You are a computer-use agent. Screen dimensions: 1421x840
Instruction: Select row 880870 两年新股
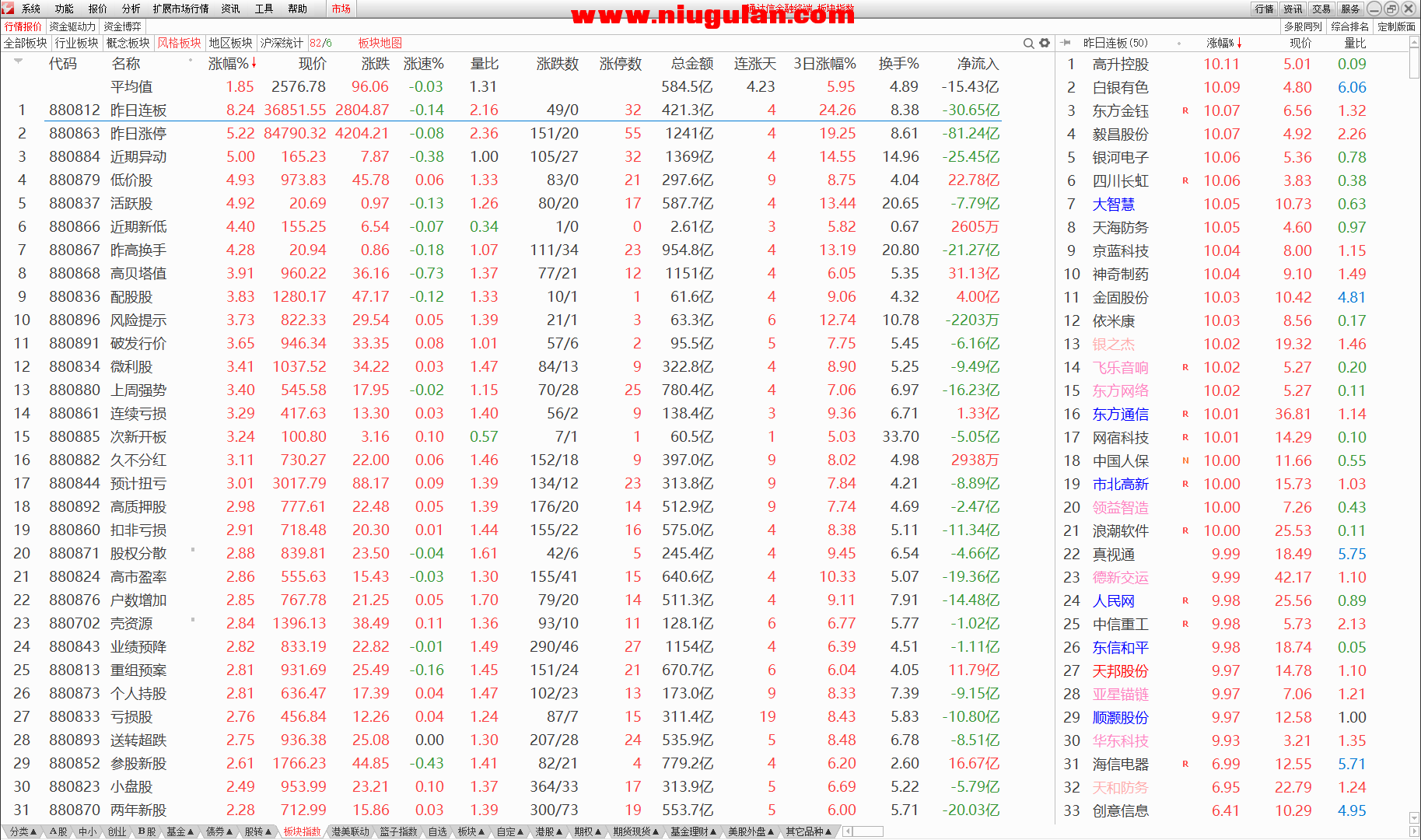tap(501, 810)
